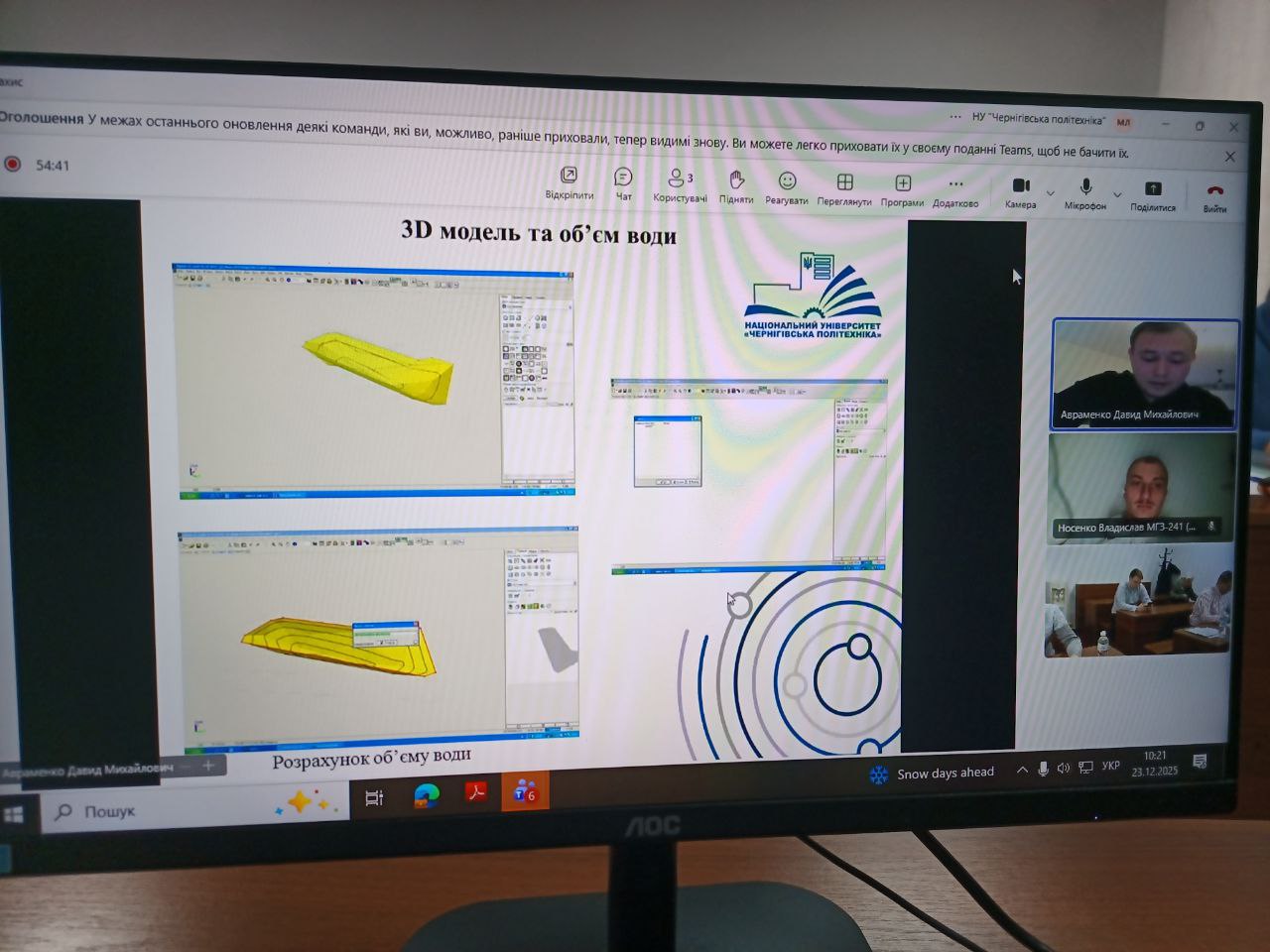Viewport: 1270px width, 952px height.
Task: Select Авраменко Давид Михайлович video tile
Action: 1145,374
